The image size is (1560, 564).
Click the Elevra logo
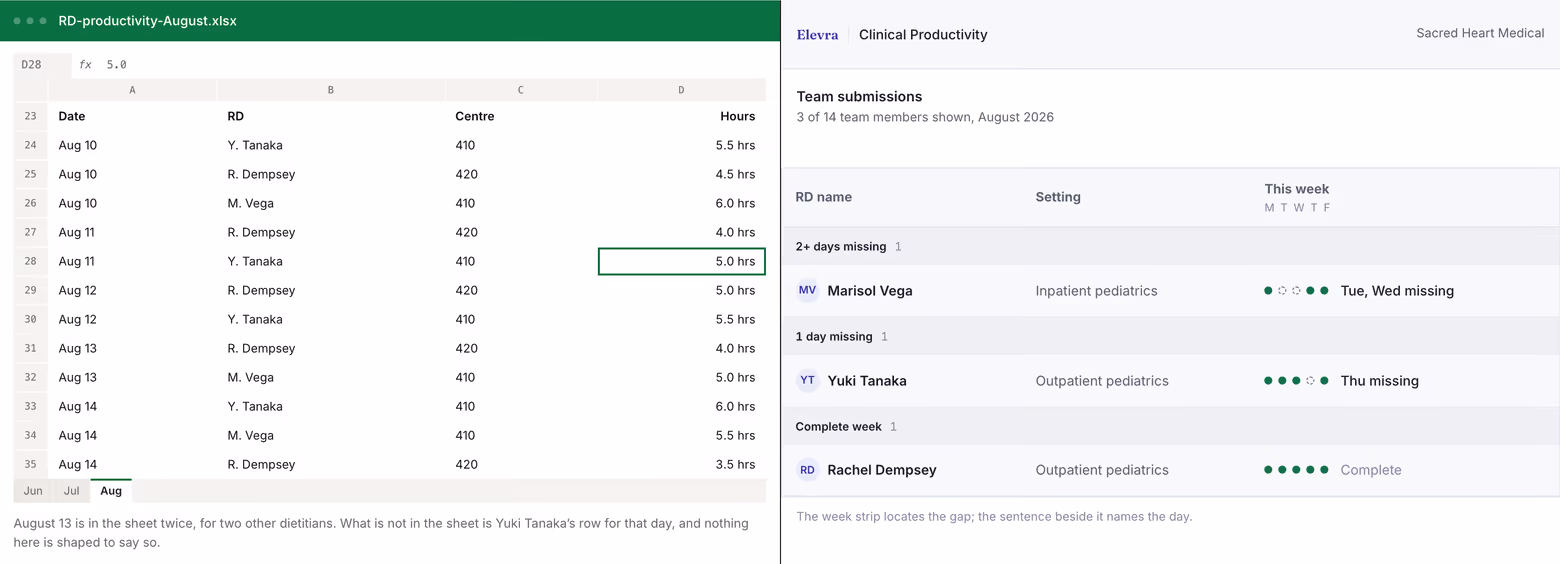click(817, 34)
